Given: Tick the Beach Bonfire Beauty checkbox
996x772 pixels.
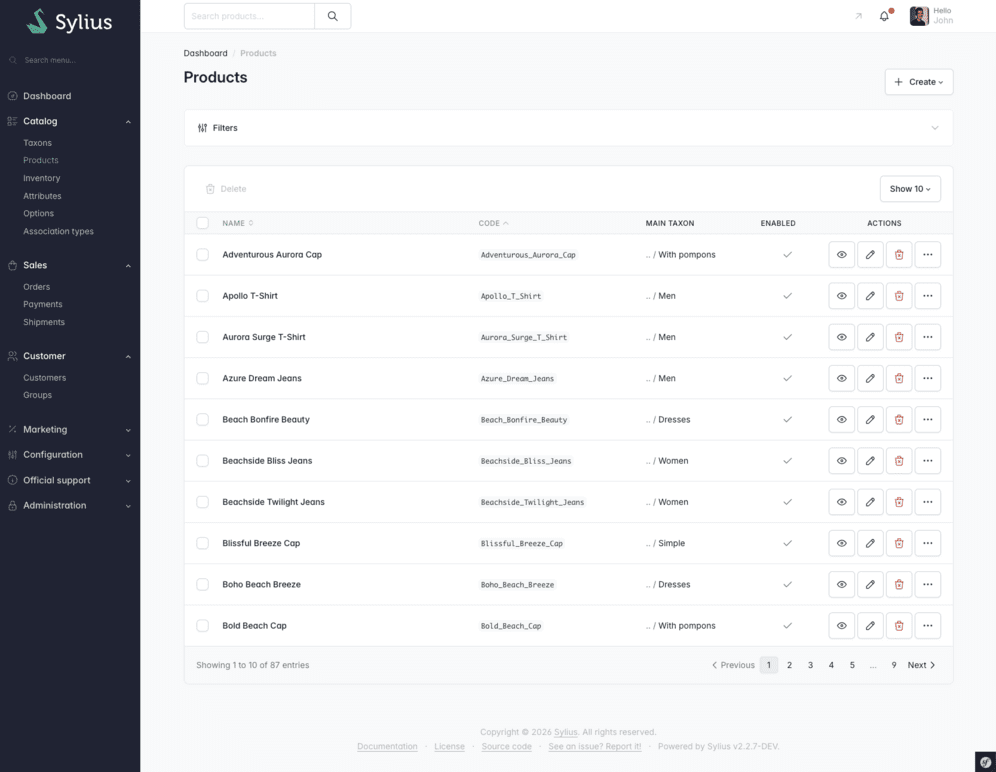Looking at the screenshot, I should click(x=202, y=420).
